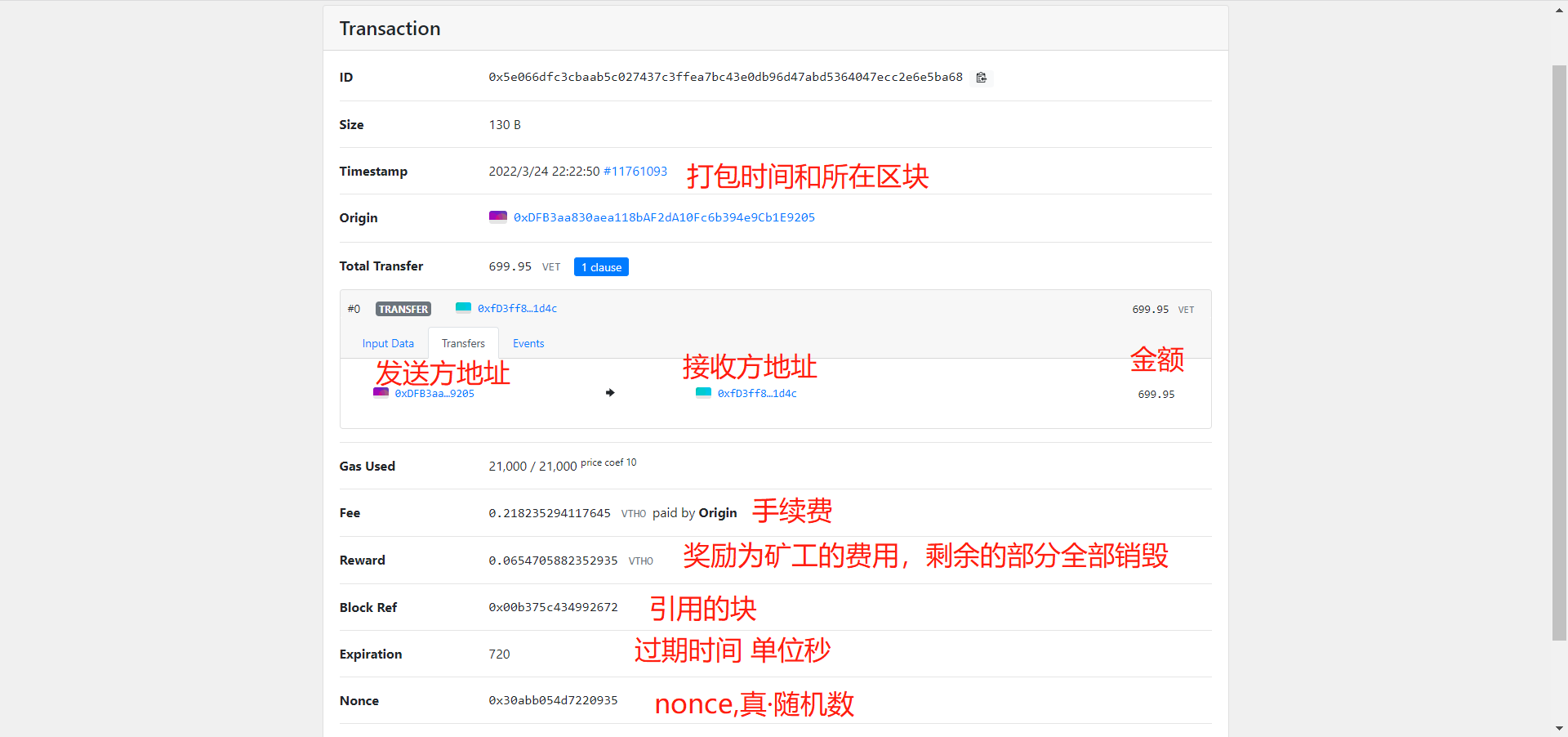Expand the clause row labeled #0
The width and height of the screenshot is (1568, 737).
pos(354,308)
